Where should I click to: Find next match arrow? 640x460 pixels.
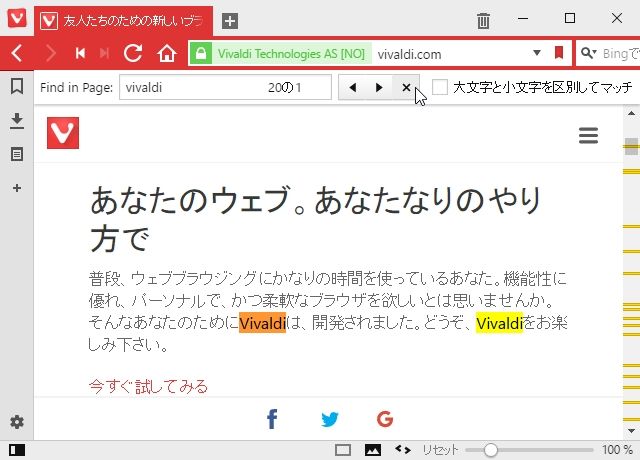[x=379, y=87]
